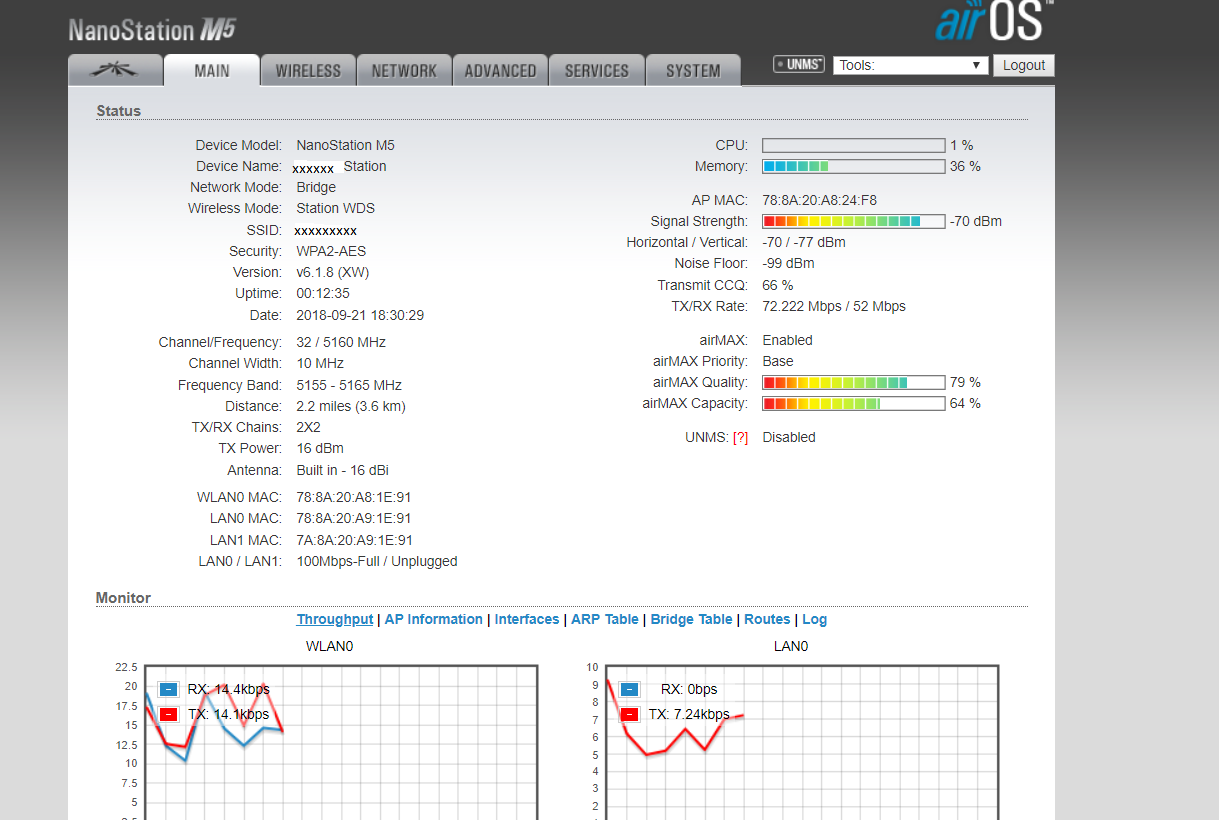The width and height of the screenshot is (1219, 820).
Task: Click the Signal Strength bar
Action: [x=853, y=221]
